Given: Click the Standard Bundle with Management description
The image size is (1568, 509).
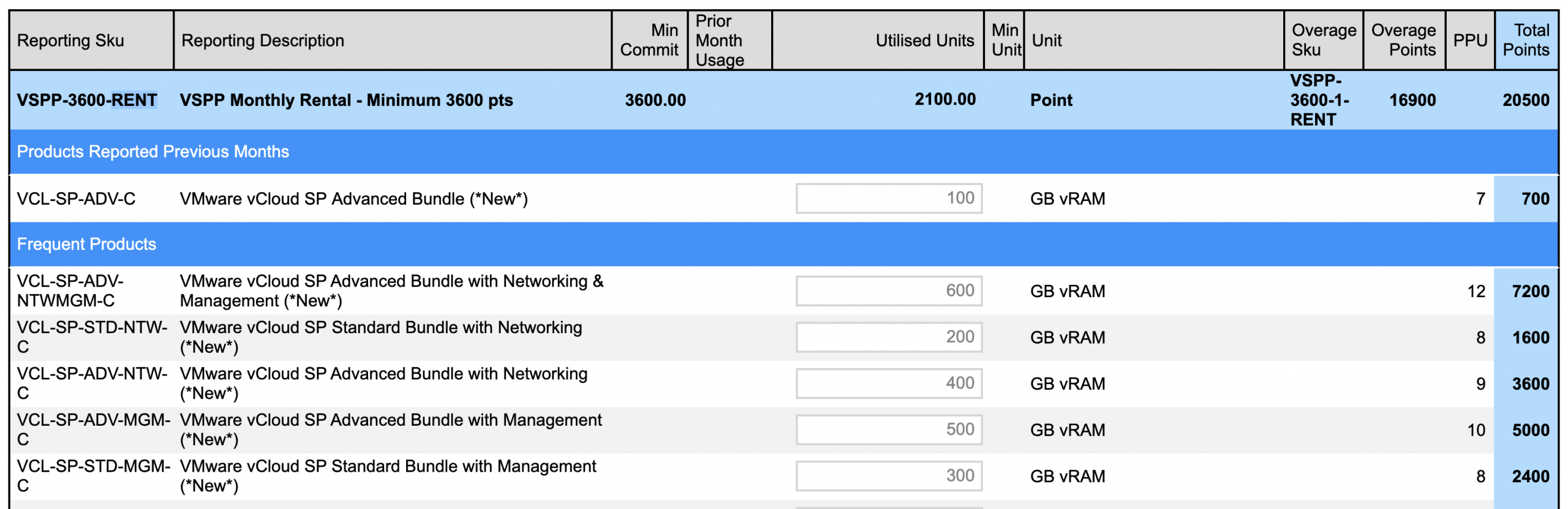Looking at the screenshot, I should (388, 476).
